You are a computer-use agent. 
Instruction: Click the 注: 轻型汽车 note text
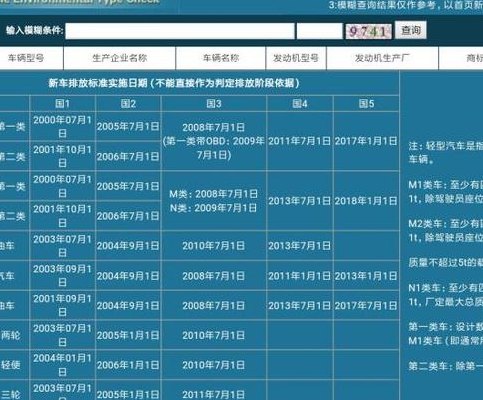(446, 153)
